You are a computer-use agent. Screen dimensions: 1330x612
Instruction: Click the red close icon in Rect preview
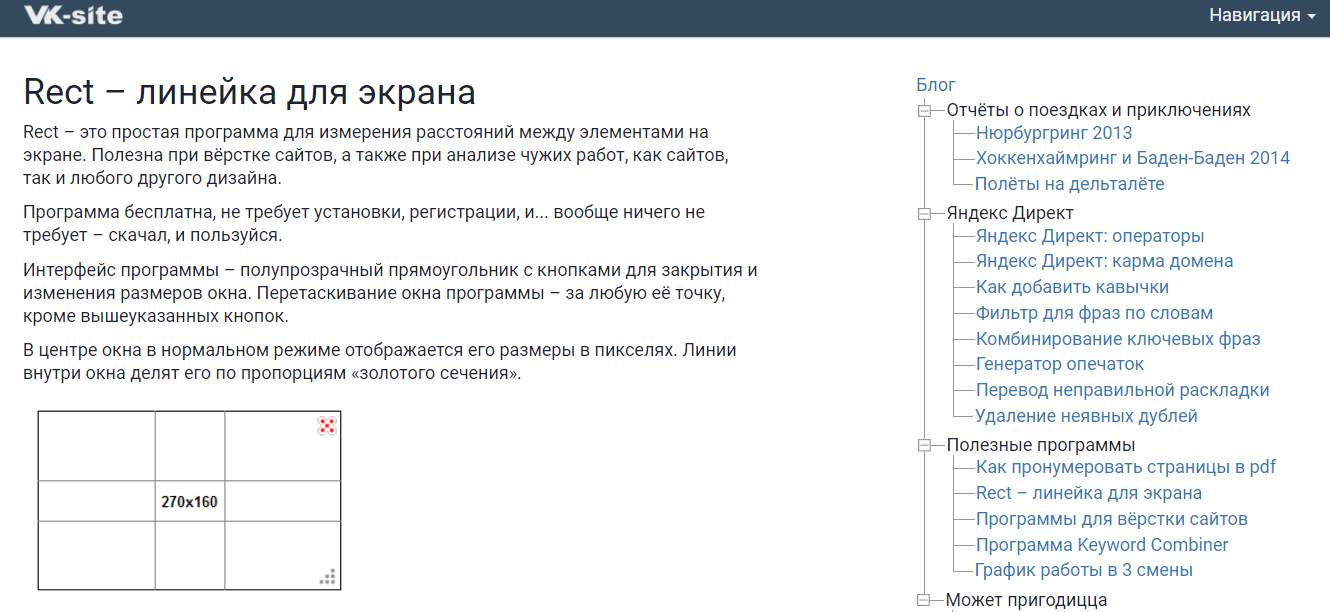(x=327, y=426)
